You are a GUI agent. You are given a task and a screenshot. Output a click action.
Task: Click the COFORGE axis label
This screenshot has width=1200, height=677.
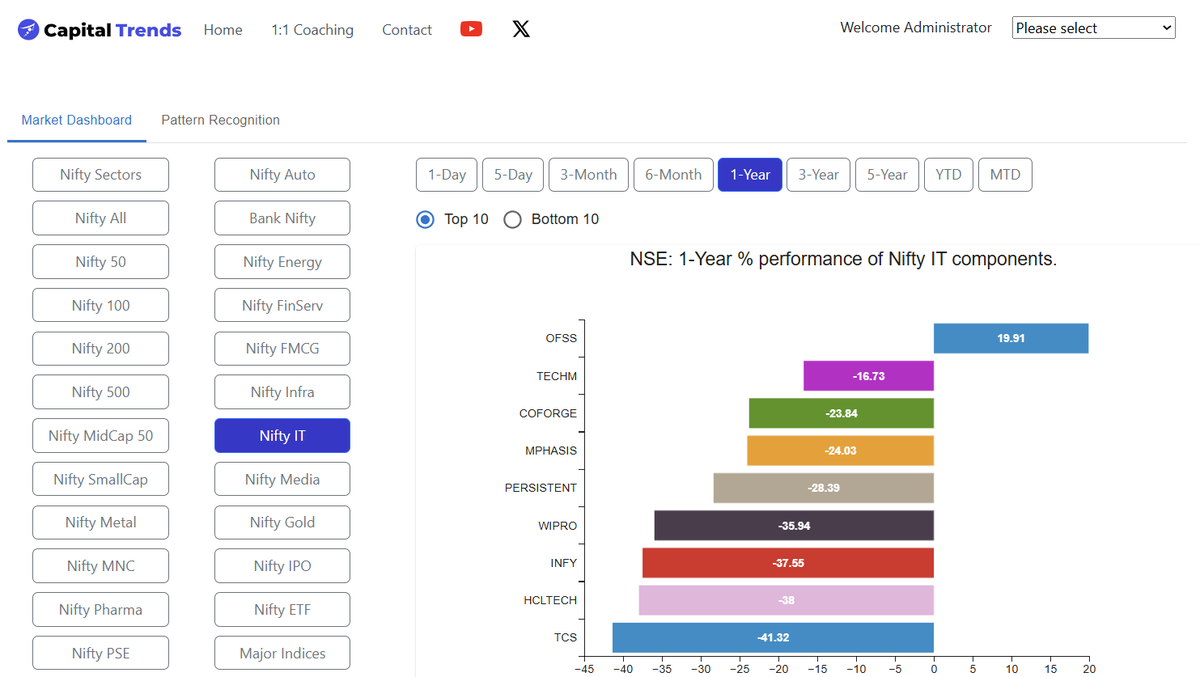coord(548,413)
